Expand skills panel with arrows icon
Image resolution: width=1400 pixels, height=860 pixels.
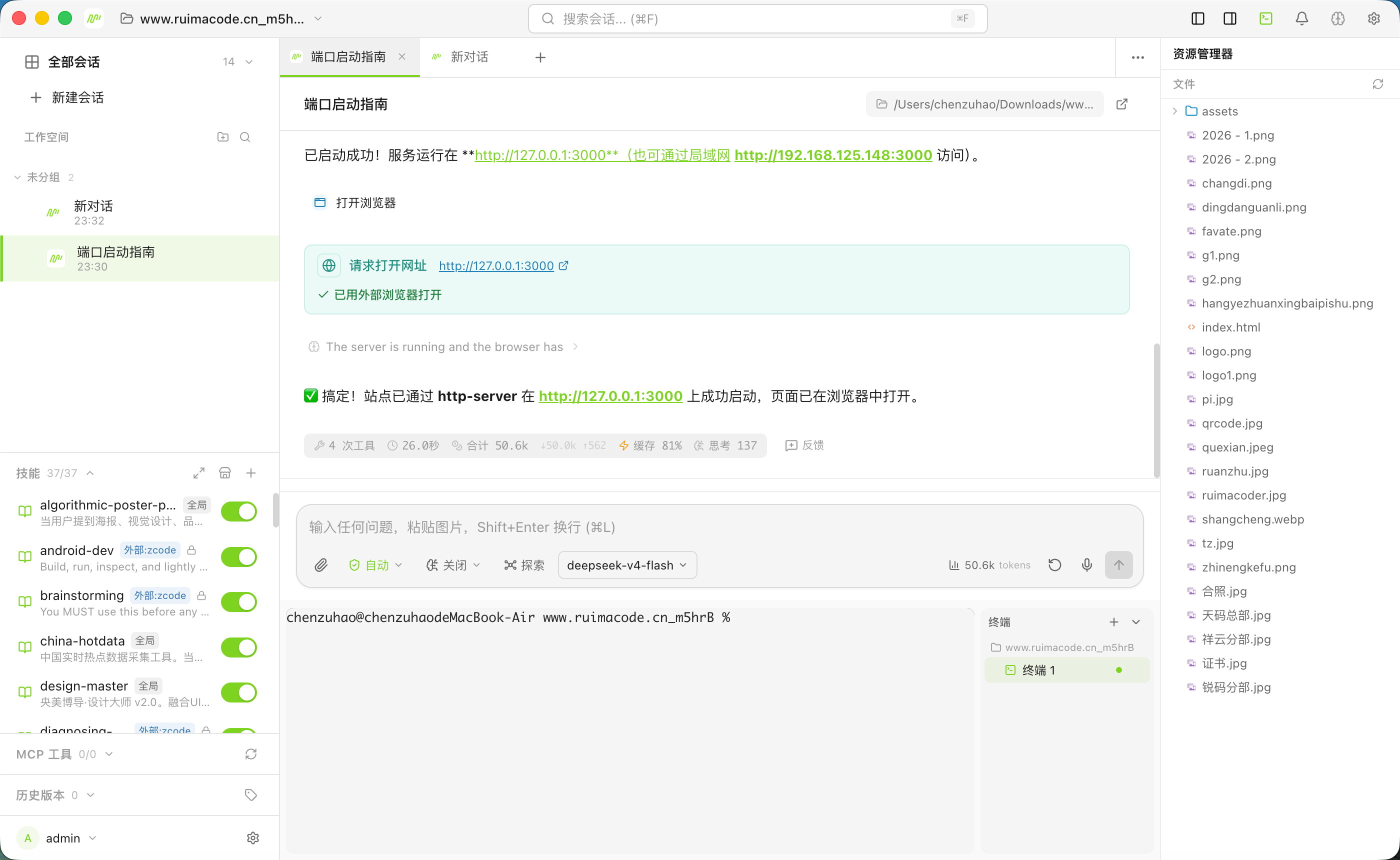click(199, 472)
